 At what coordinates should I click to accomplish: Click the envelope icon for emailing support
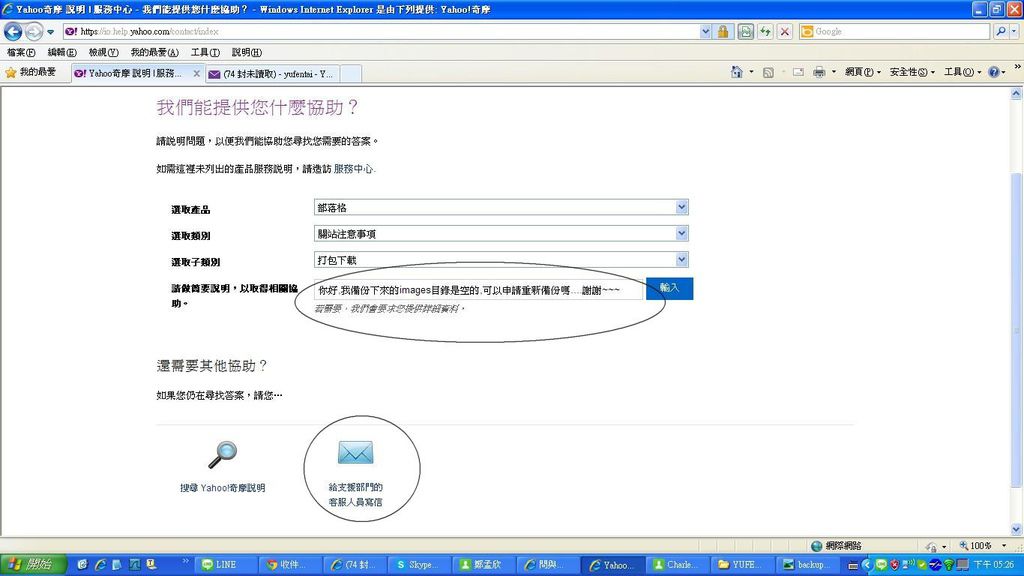tap(355, 452)
